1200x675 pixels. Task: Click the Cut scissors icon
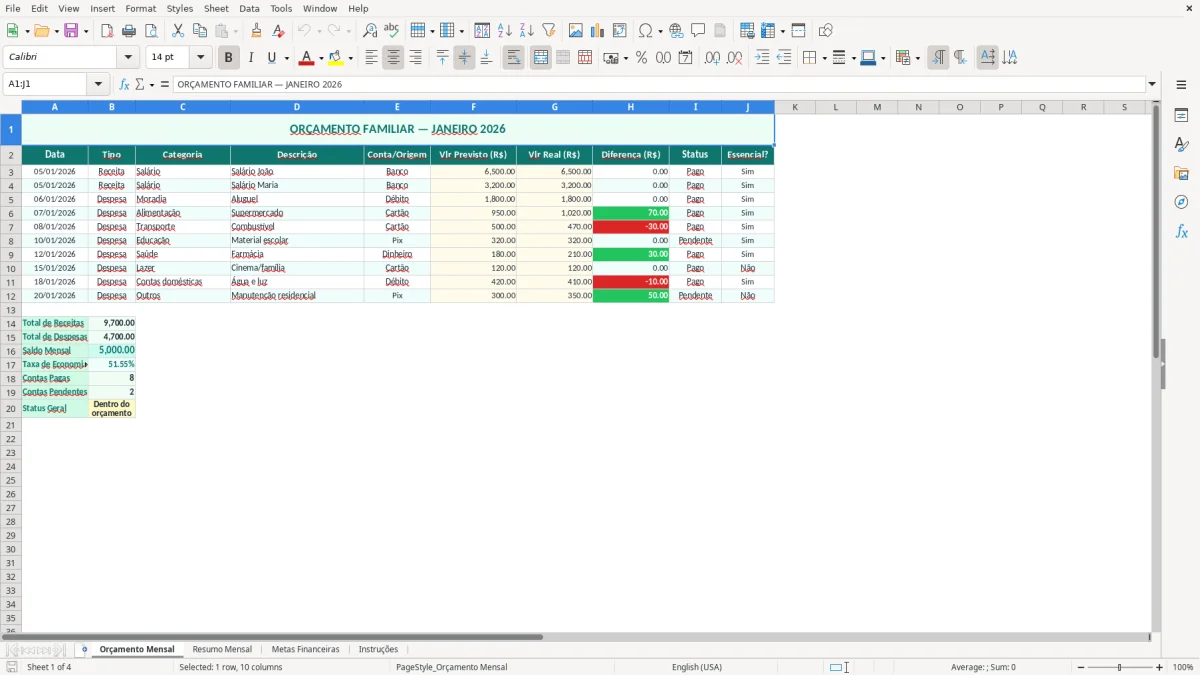(x=178, y=31)
